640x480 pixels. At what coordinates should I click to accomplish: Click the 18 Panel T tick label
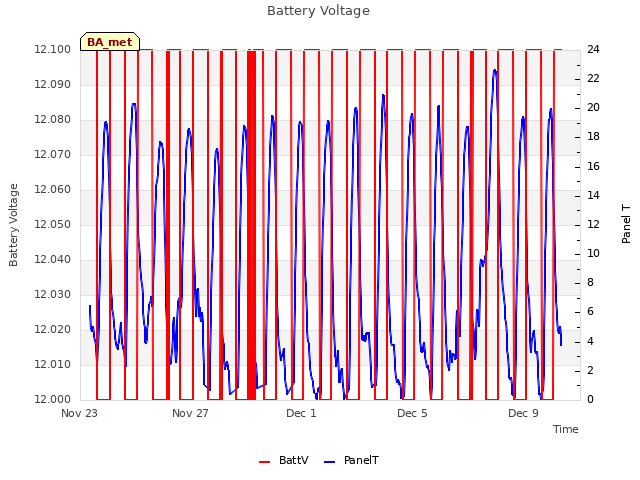593,137
